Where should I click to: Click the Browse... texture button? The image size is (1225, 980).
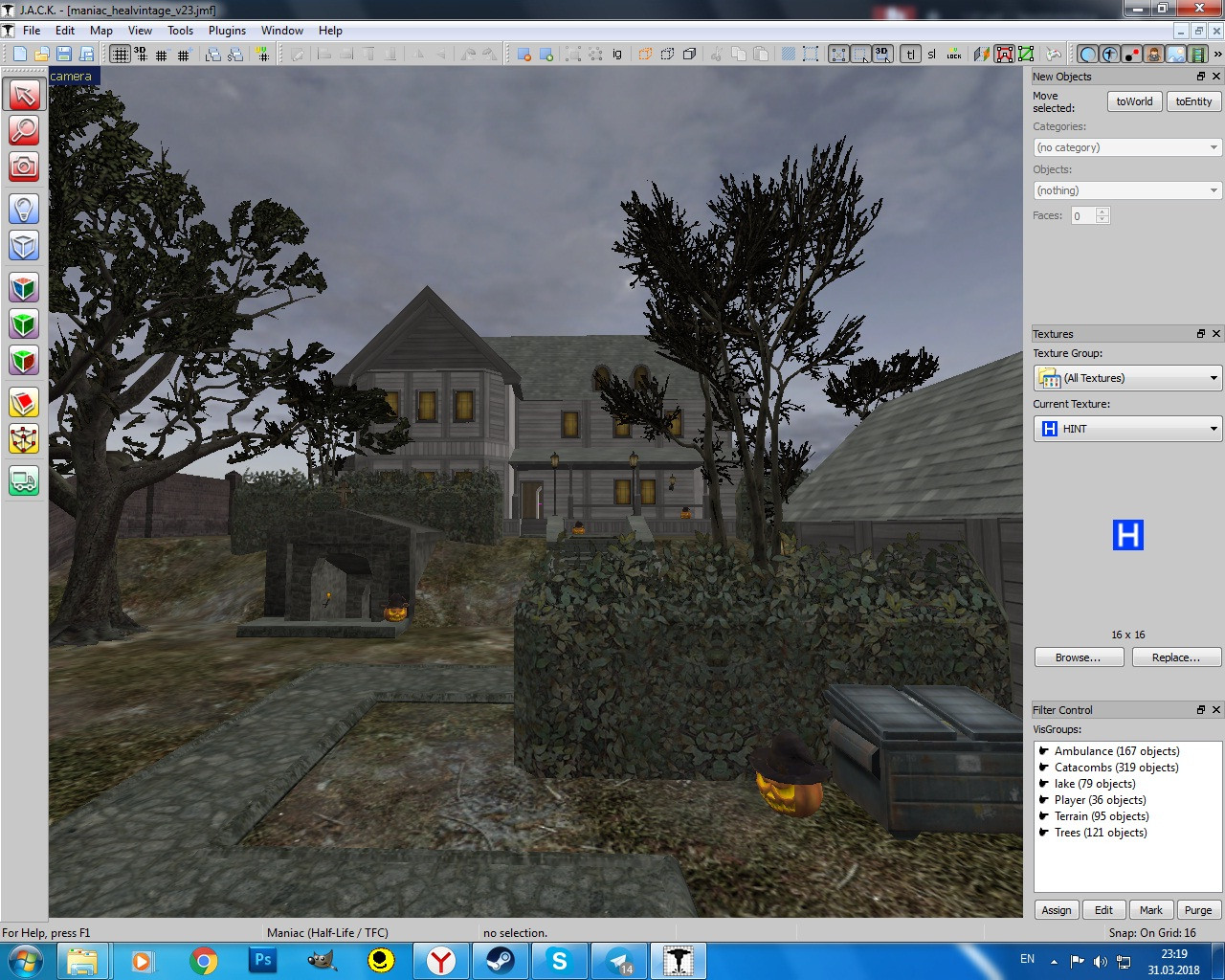(x=1079, y=657)
